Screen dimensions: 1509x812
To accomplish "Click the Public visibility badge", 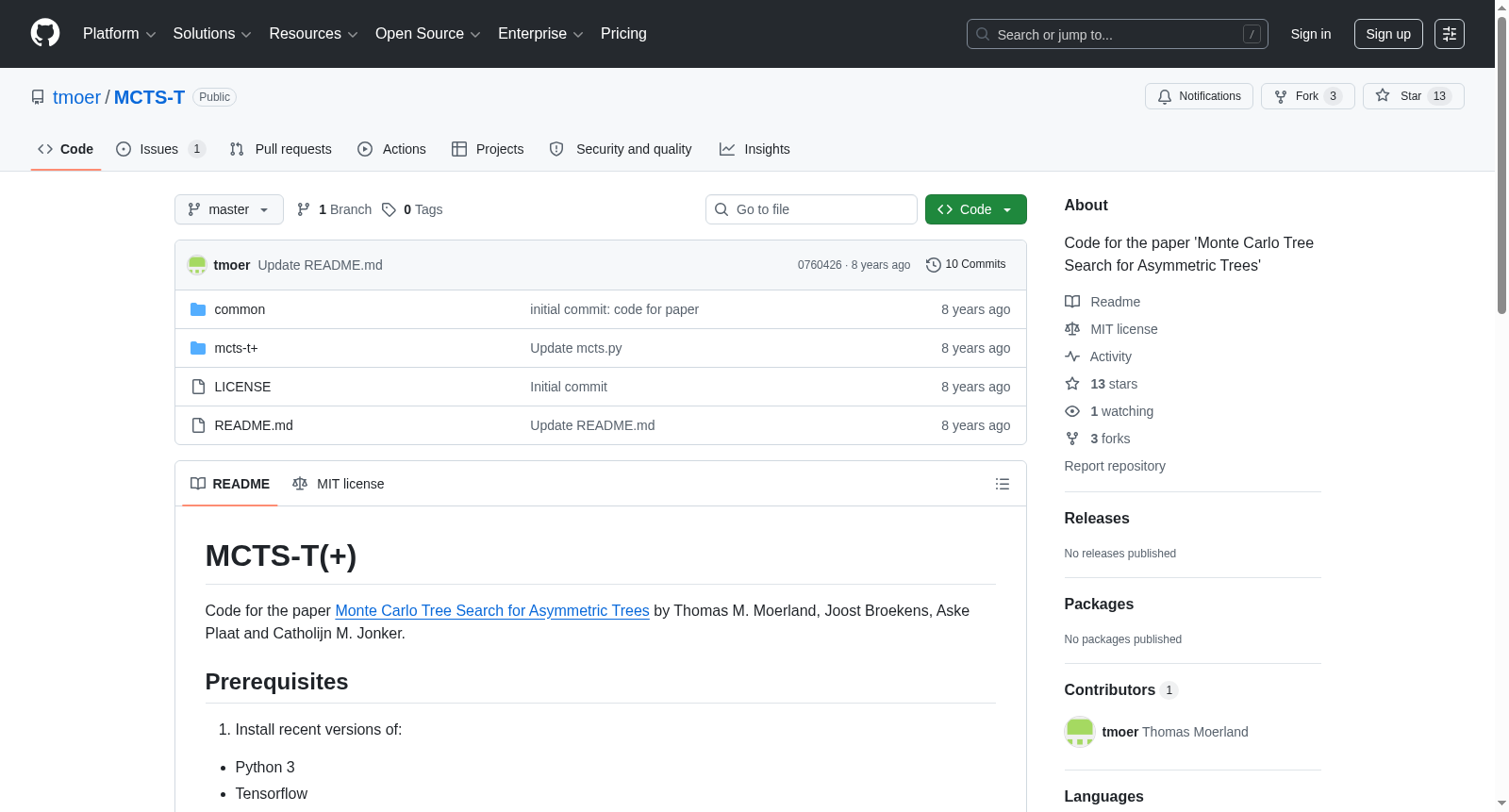I will 214,97.
